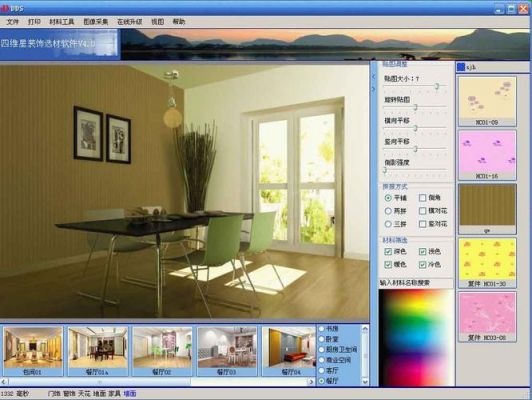Pick a color from the spectrum palette
This screenshot has height=400, width=532.
(x=416, y=338)
